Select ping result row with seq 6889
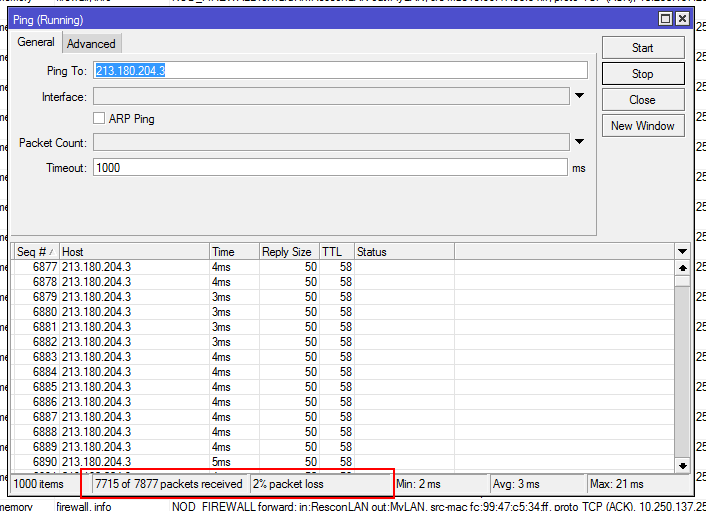Image resolution: width=706 pixels, height=511 pixels. 344,447
